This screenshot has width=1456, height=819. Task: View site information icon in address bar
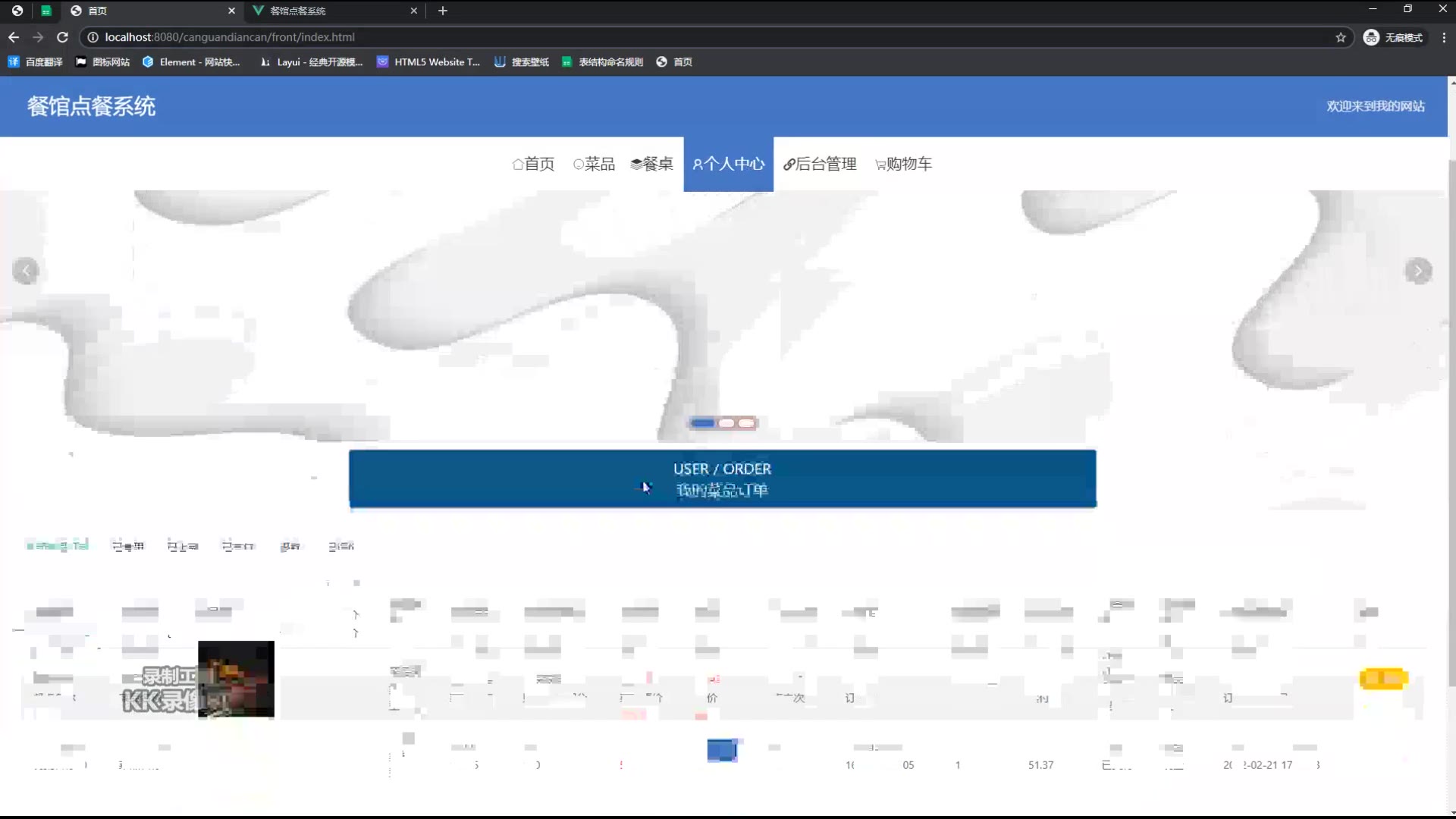coord(93,37)
